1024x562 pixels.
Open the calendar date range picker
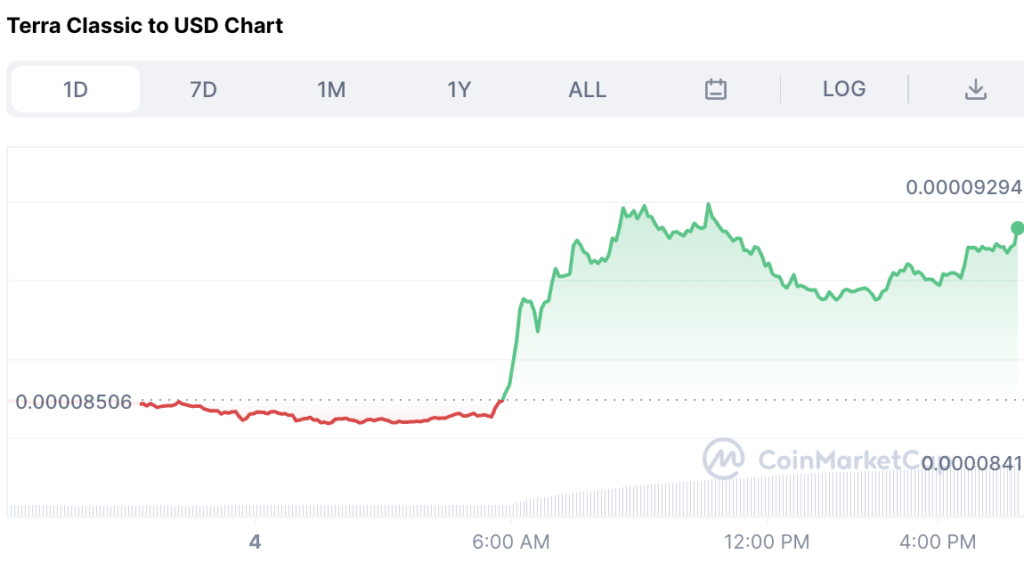pyautogui.click(x=715, y=89)
